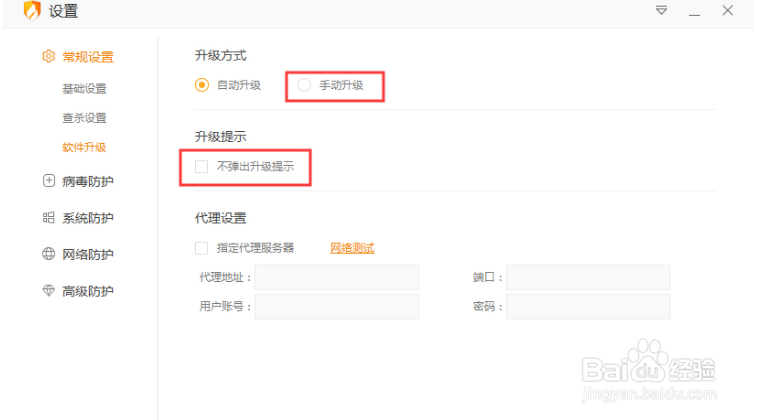759x420 pixels.
Task: Click the 密码 input field
Action: 587,307
